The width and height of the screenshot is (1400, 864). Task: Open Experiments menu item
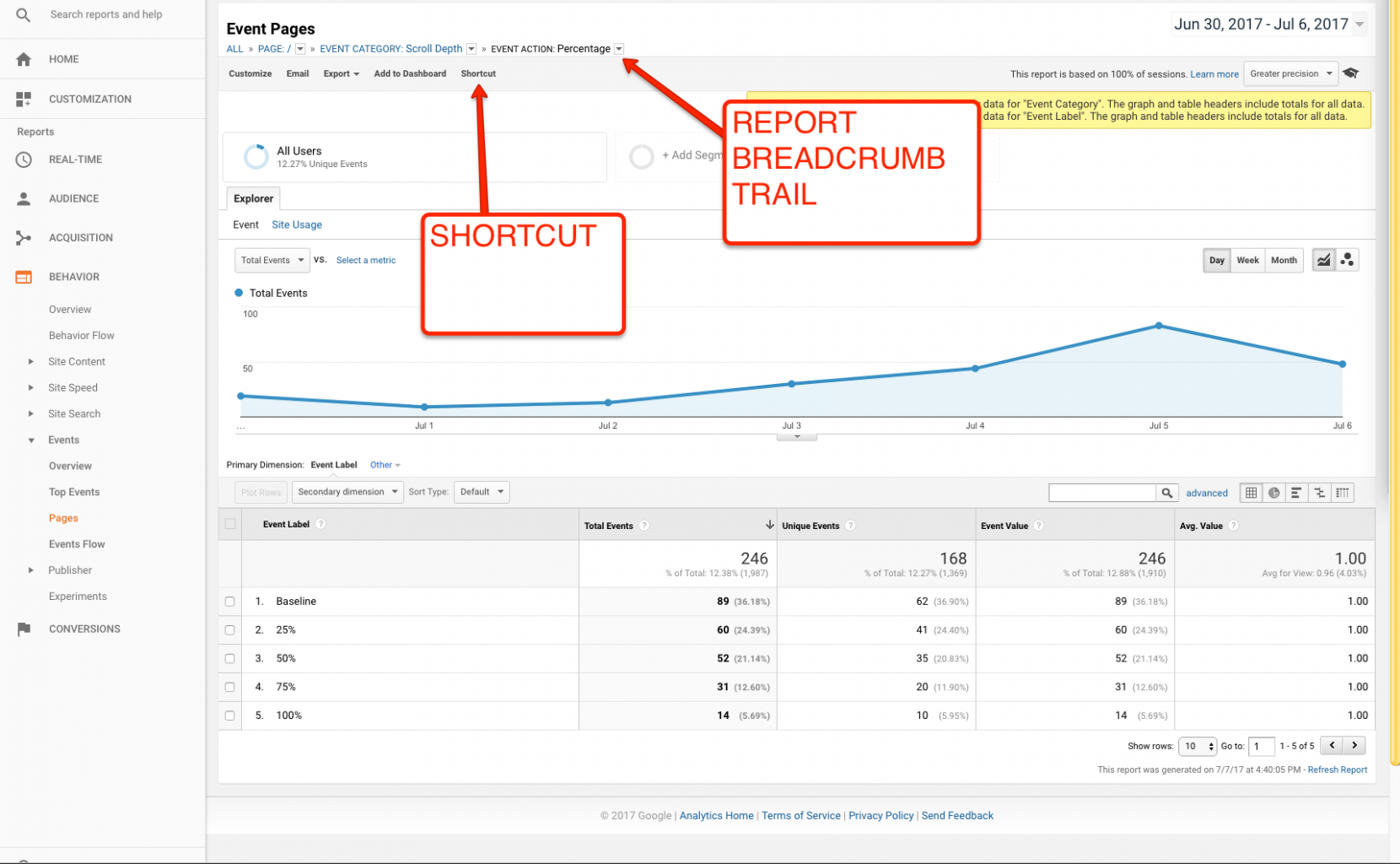click(78, 597)
